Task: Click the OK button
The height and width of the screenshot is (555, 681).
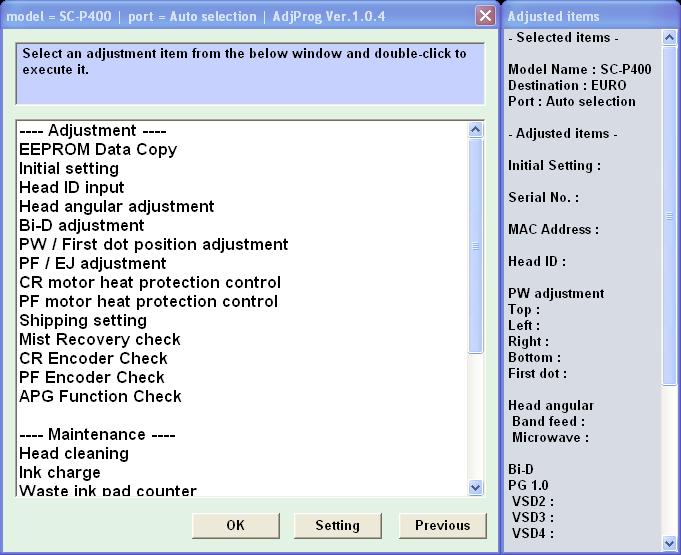Action: pos(235,525)
